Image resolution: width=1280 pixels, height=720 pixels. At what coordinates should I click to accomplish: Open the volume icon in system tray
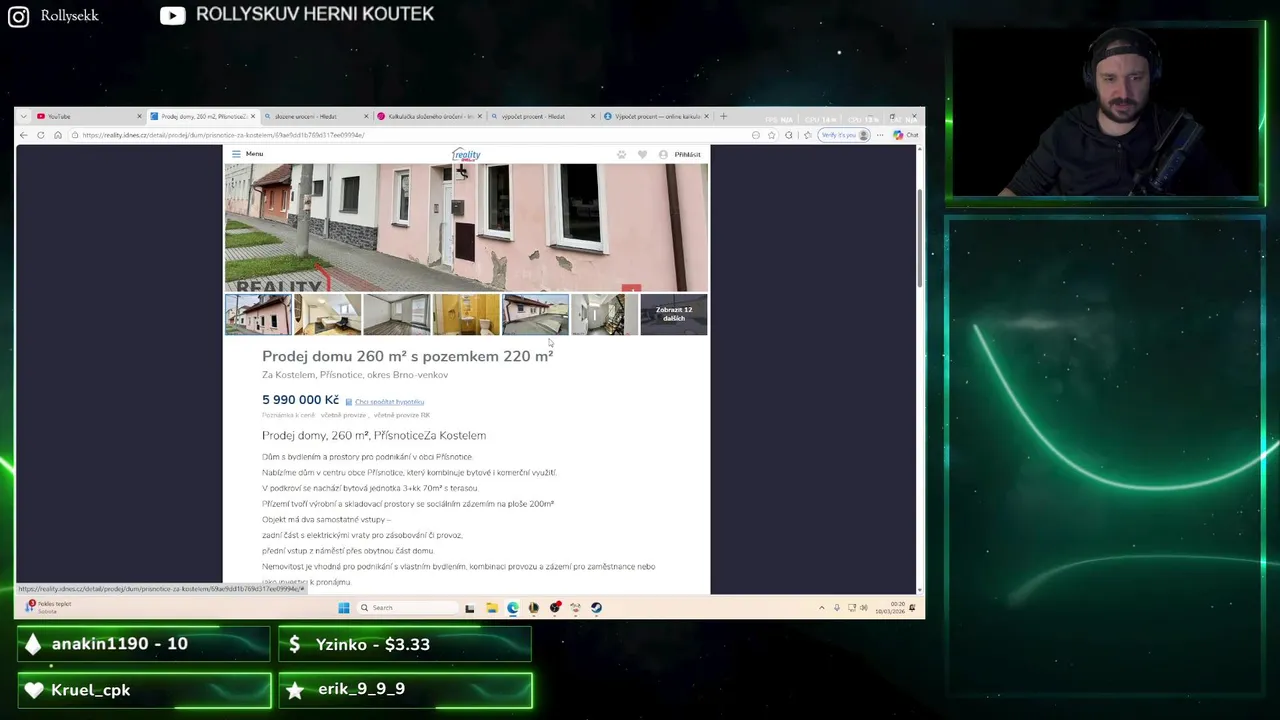864,607
